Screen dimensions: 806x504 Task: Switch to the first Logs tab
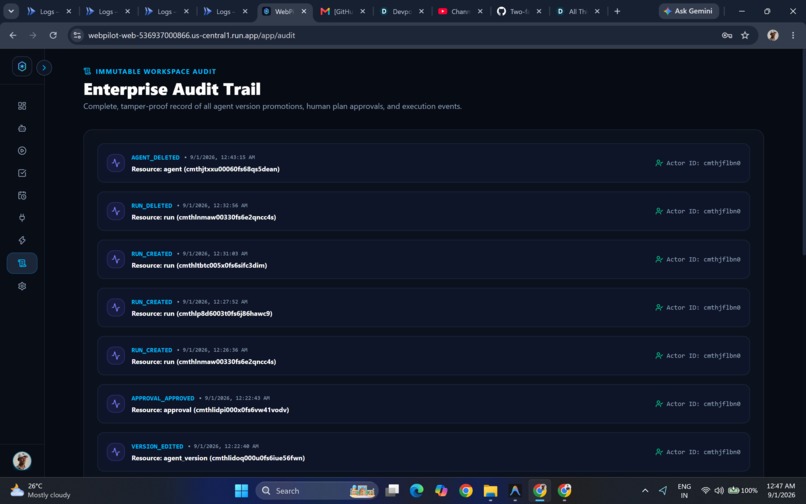click(x=49, y=11)
